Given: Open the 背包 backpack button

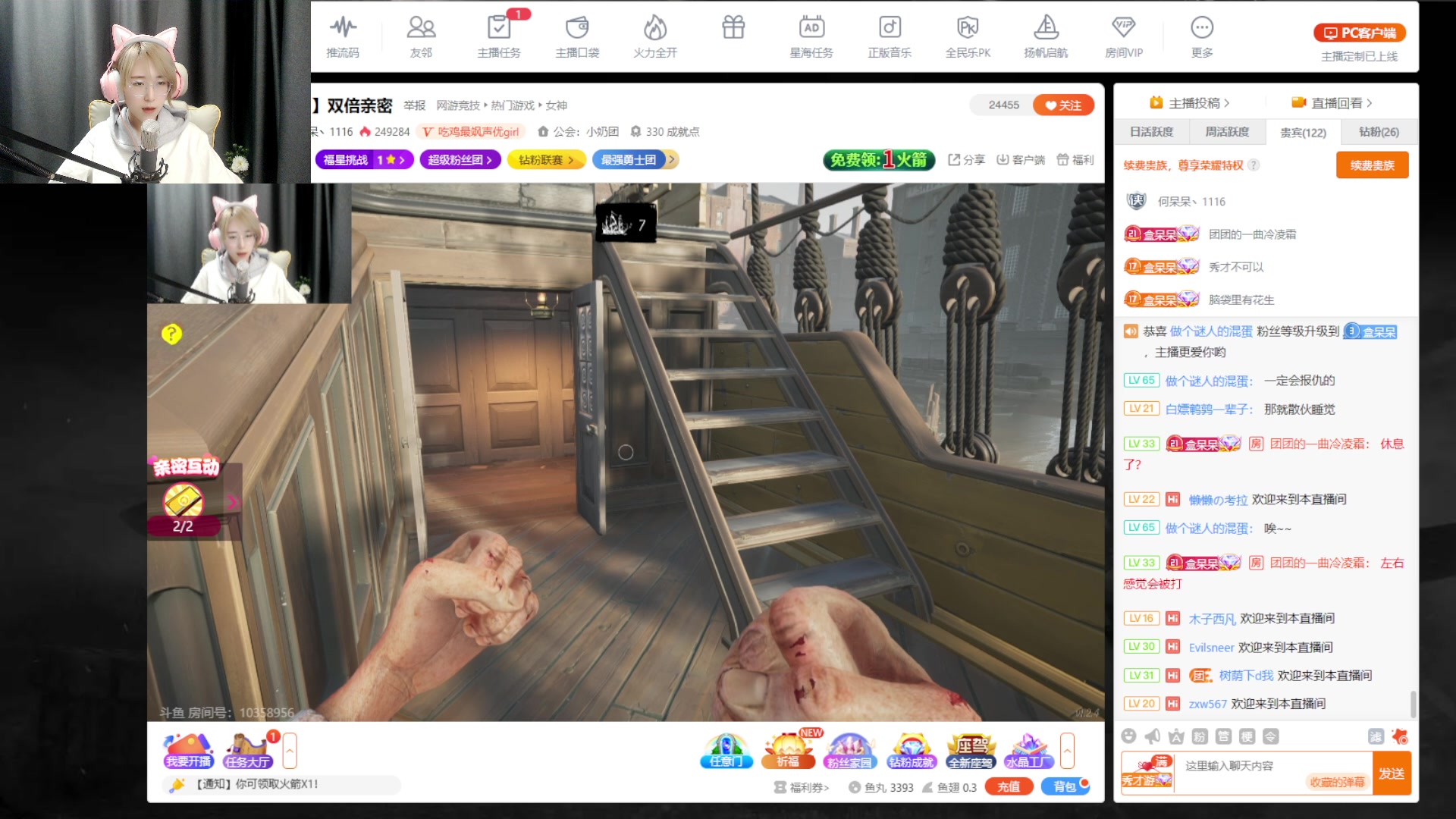Looking at the screenshot, I should (x=1065, y=787).
